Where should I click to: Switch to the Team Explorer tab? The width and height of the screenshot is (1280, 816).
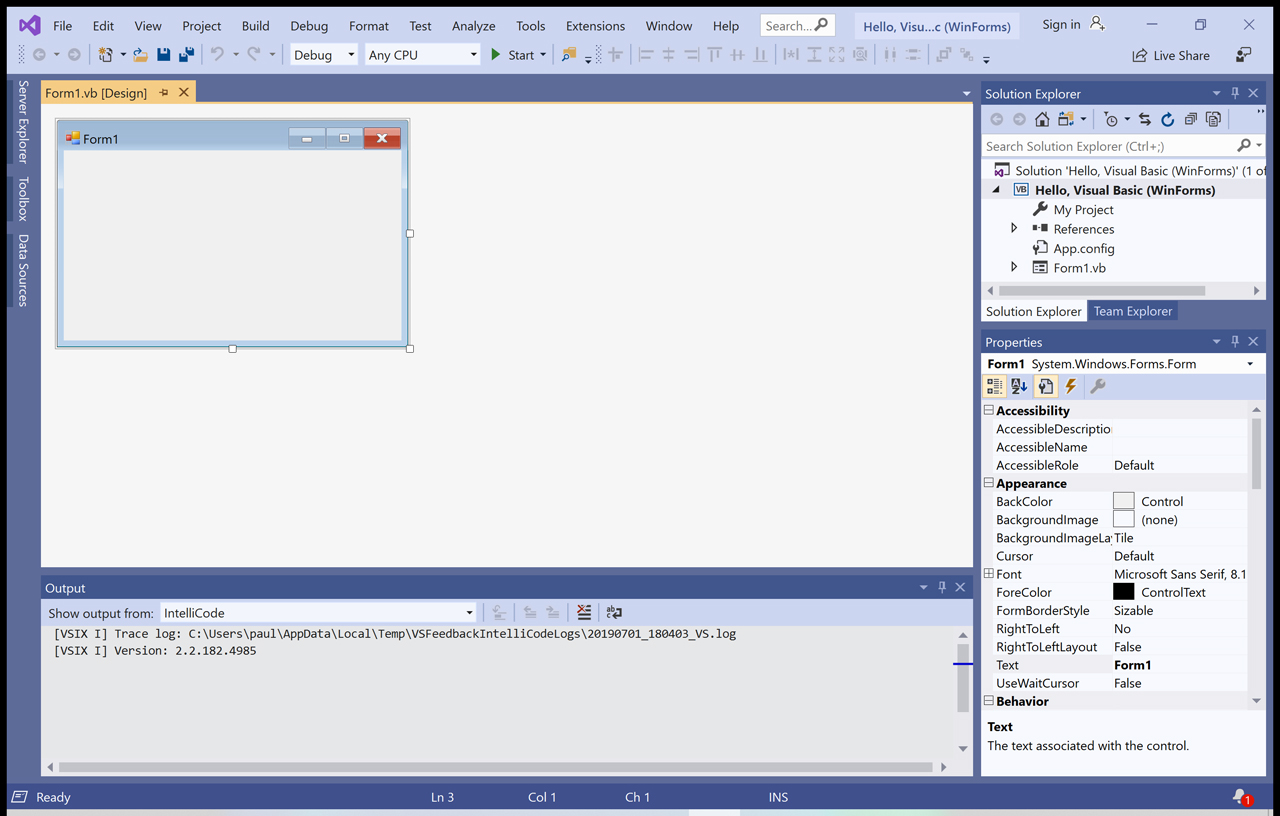pyautogui.click(x=1133, y=311)
